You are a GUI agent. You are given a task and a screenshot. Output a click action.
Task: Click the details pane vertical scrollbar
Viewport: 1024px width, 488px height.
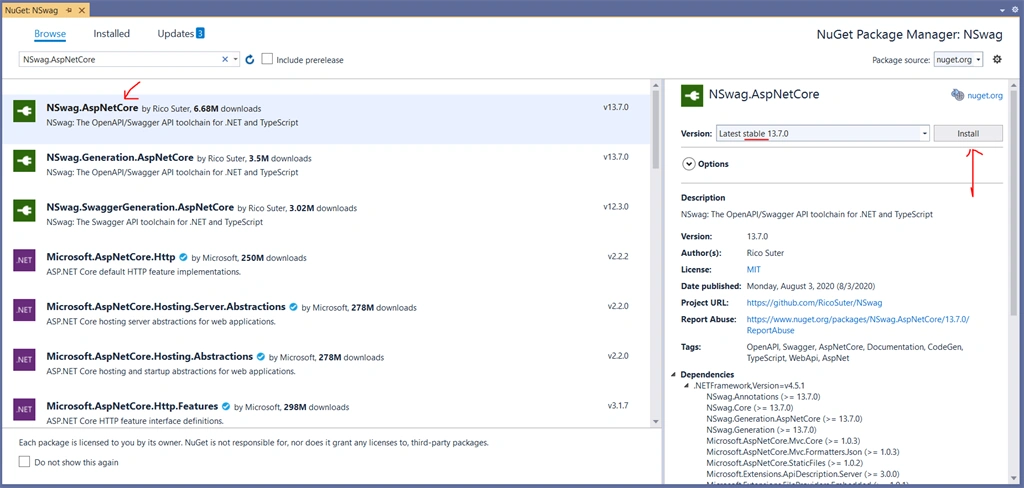[x=1013, y=203]
